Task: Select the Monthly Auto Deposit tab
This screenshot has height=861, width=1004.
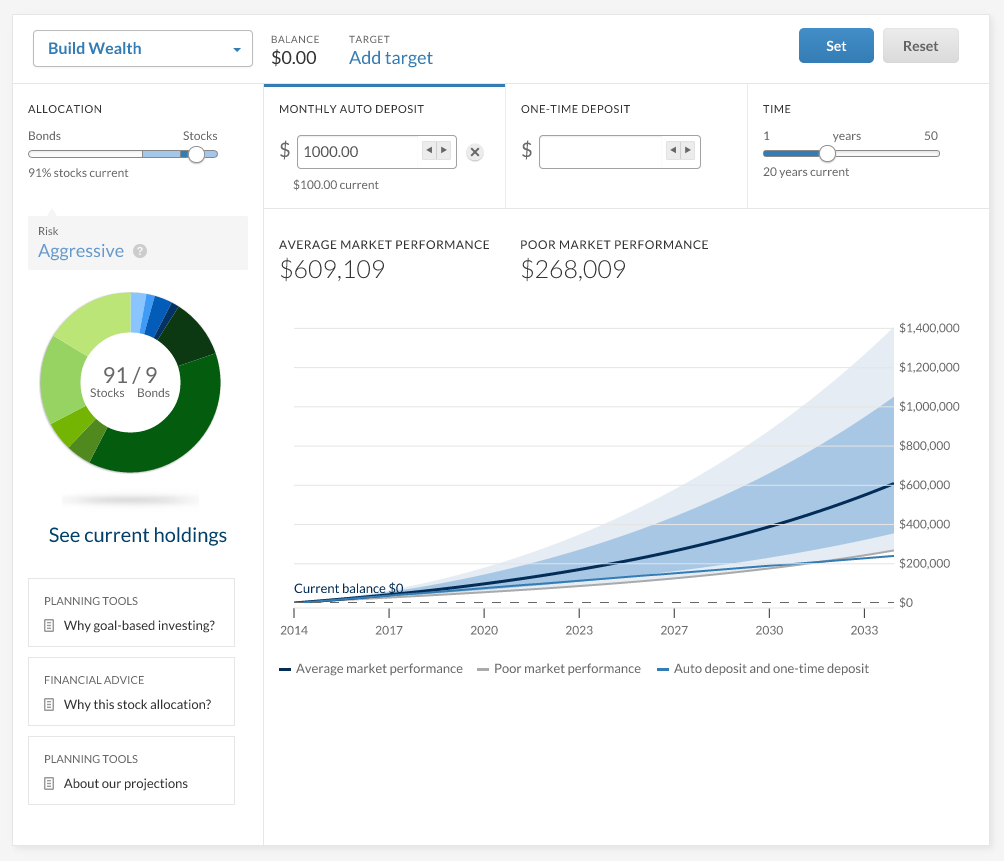Action: 352,109
